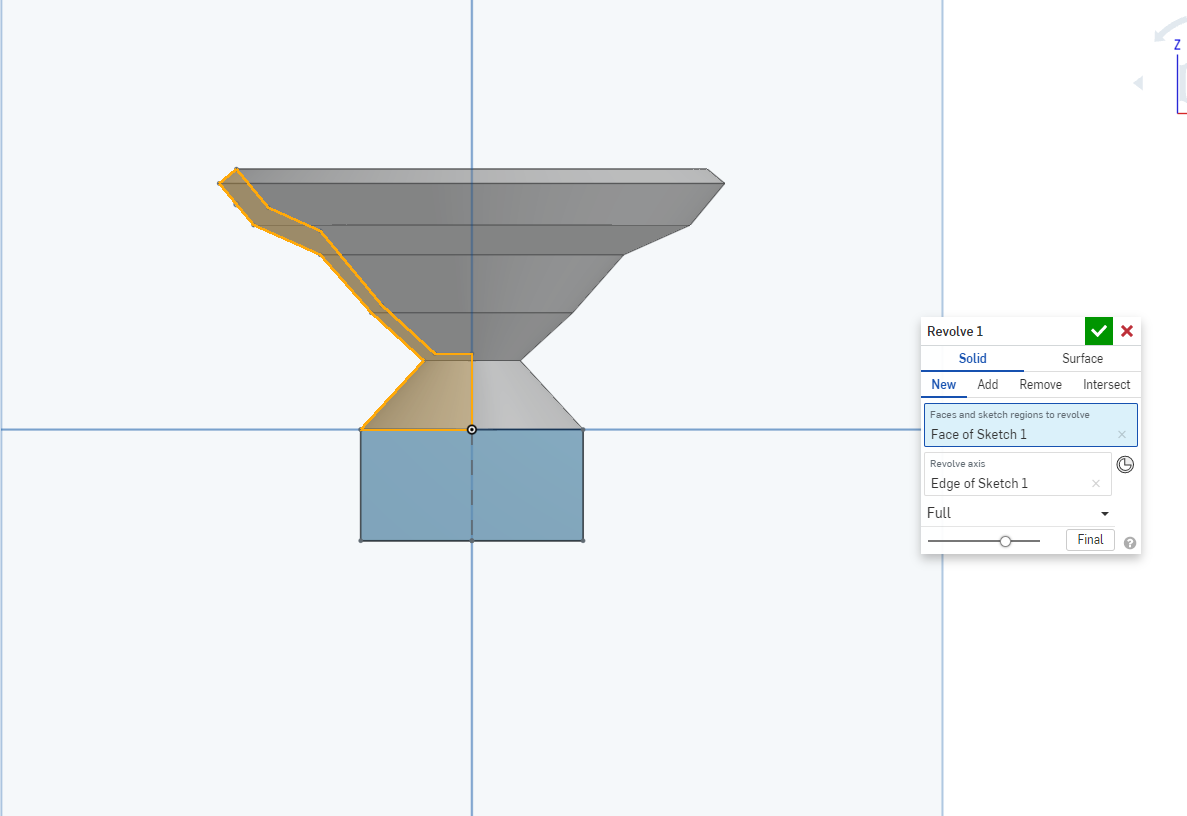Switch to the Surface tab

[1082, 358]
